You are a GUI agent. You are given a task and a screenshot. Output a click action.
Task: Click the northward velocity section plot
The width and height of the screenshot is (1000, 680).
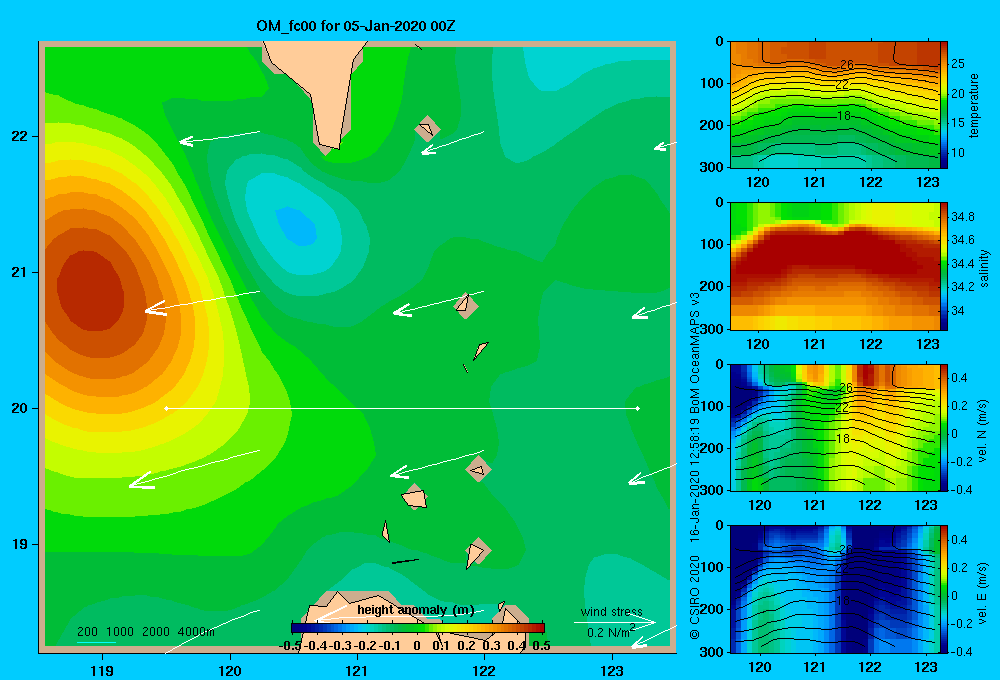835,427
